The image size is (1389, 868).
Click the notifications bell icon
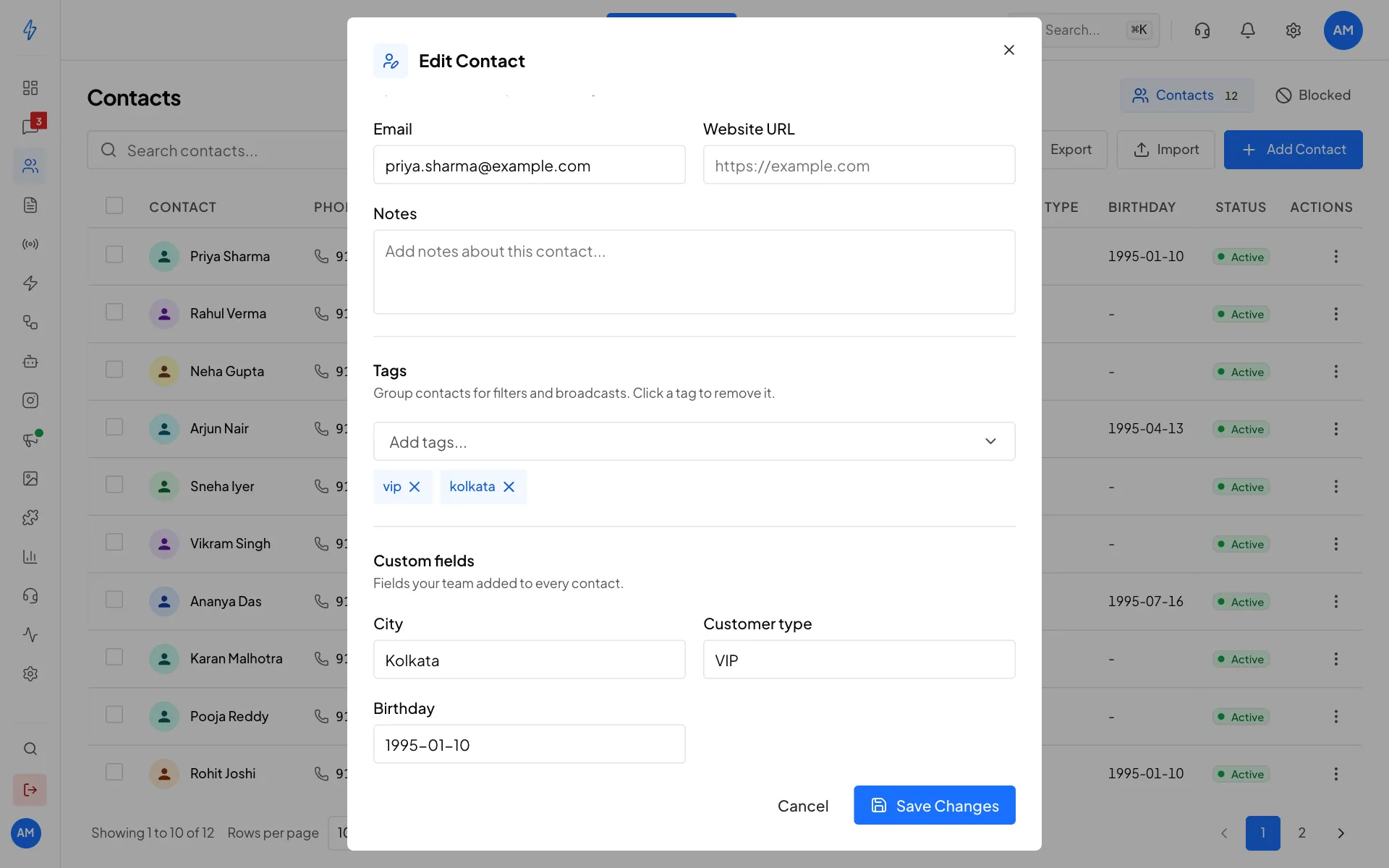coord(1248,30)
